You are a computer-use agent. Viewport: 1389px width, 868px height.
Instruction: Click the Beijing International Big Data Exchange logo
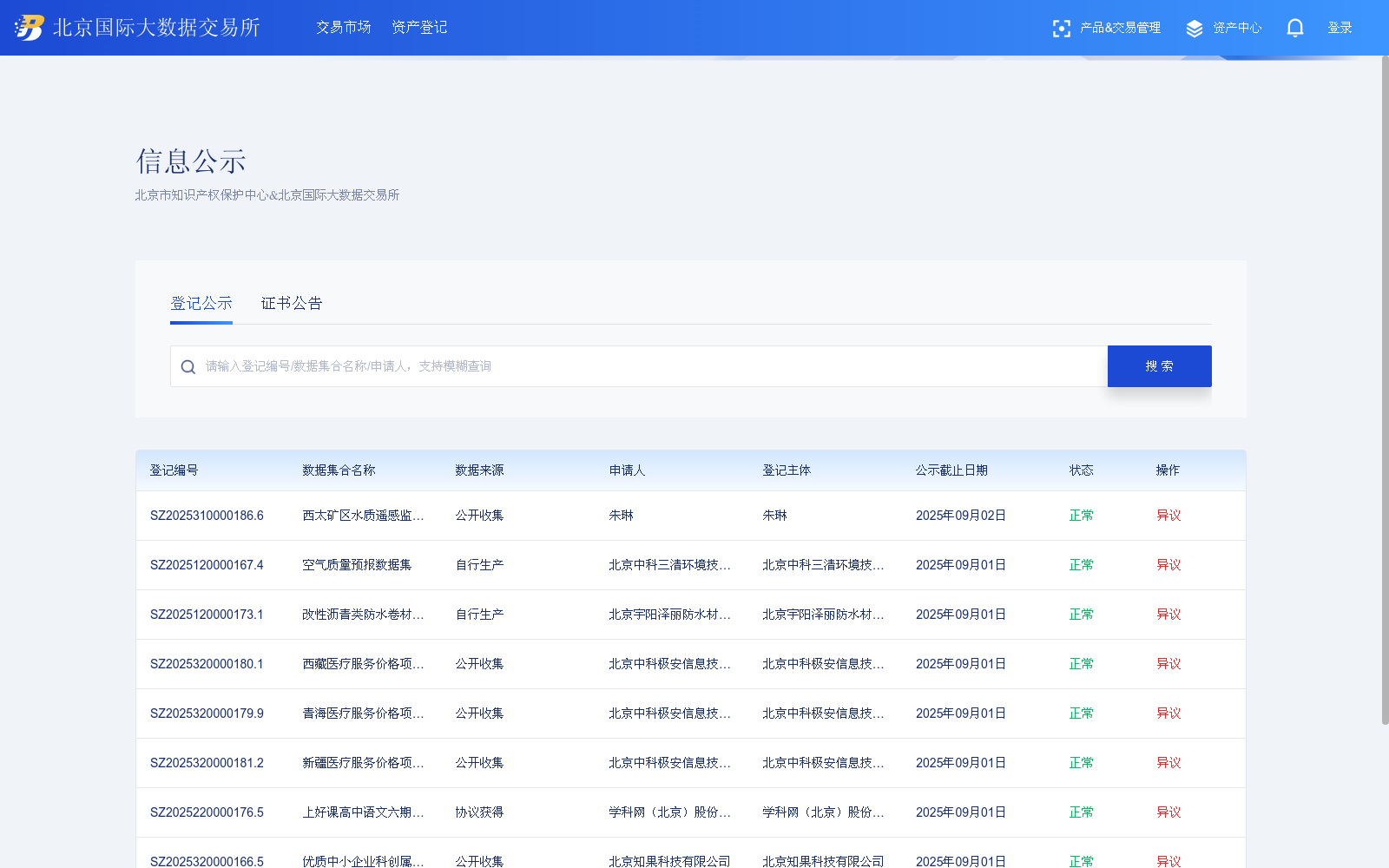pyautogui.click(x=137, y=28)
